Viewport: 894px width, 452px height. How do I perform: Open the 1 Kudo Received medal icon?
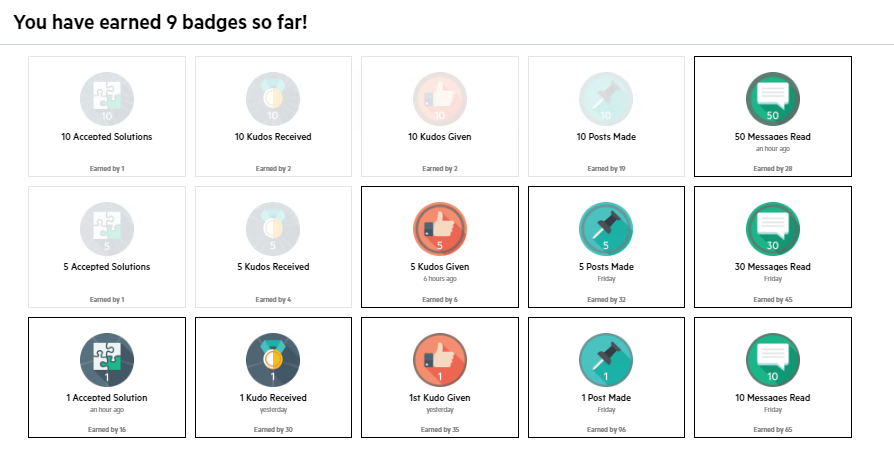click(273, 360)
